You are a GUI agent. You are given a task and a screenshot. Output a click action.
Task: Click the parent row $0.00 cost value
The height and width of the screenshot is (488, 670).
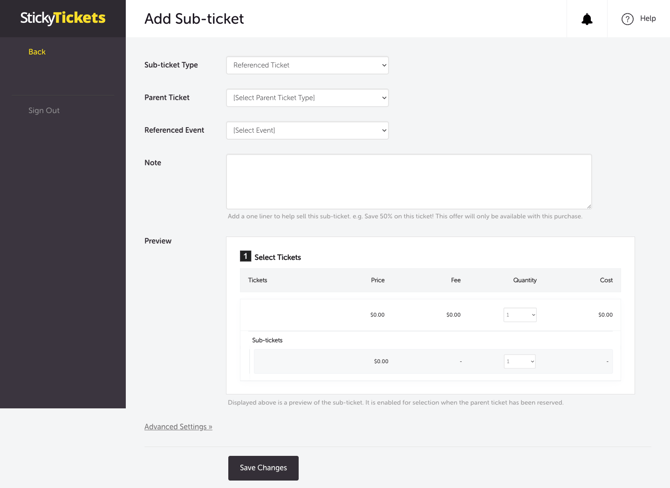pyautogui.click(x=605, y=315)
